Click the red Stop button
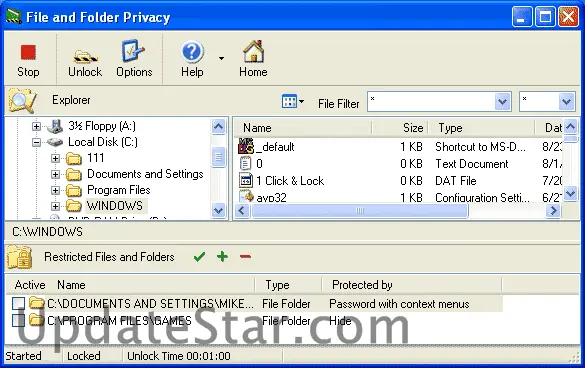 28,60
